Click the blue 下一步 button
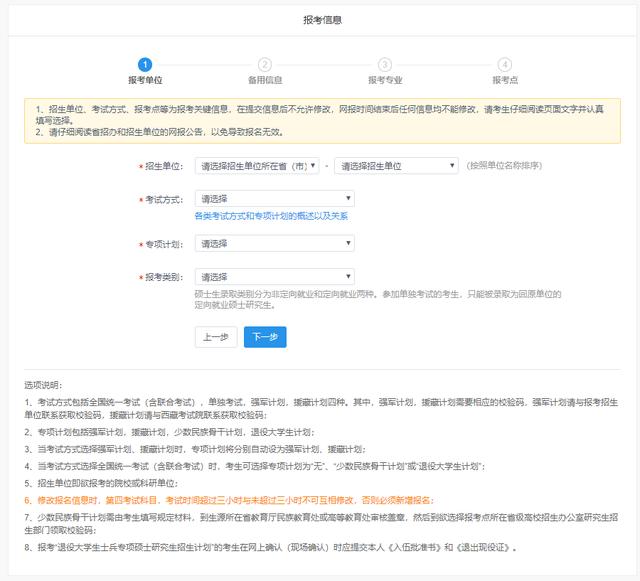The image size is (640, 581). click(x=265, y=337)
